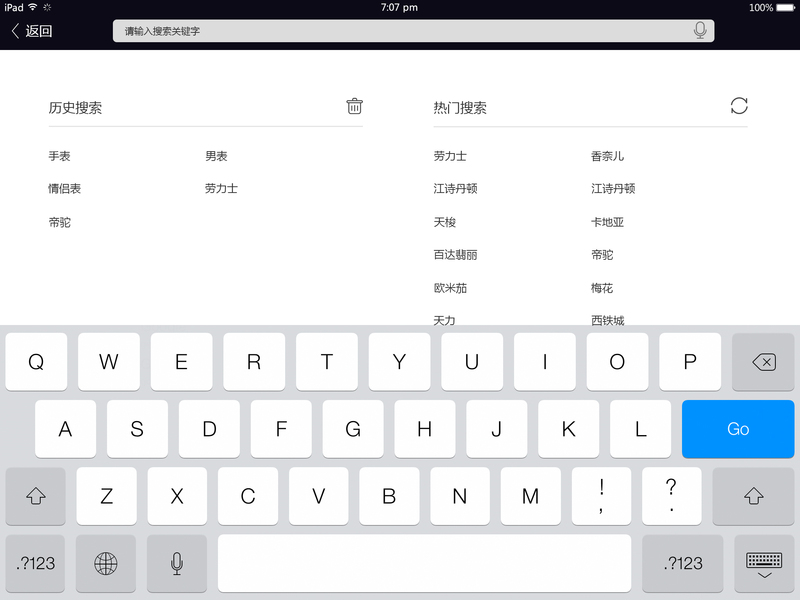Image resolution: width=800 pixels, height=600 pixels.
Task: Select history item 情侣表
Action: point(65,189)
